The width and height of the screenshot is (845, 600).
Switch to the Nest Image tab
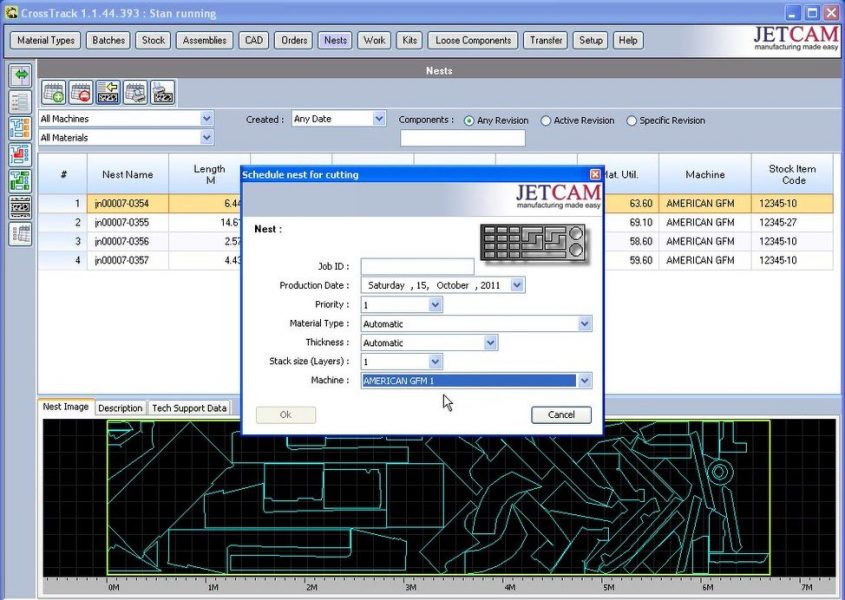65,407
